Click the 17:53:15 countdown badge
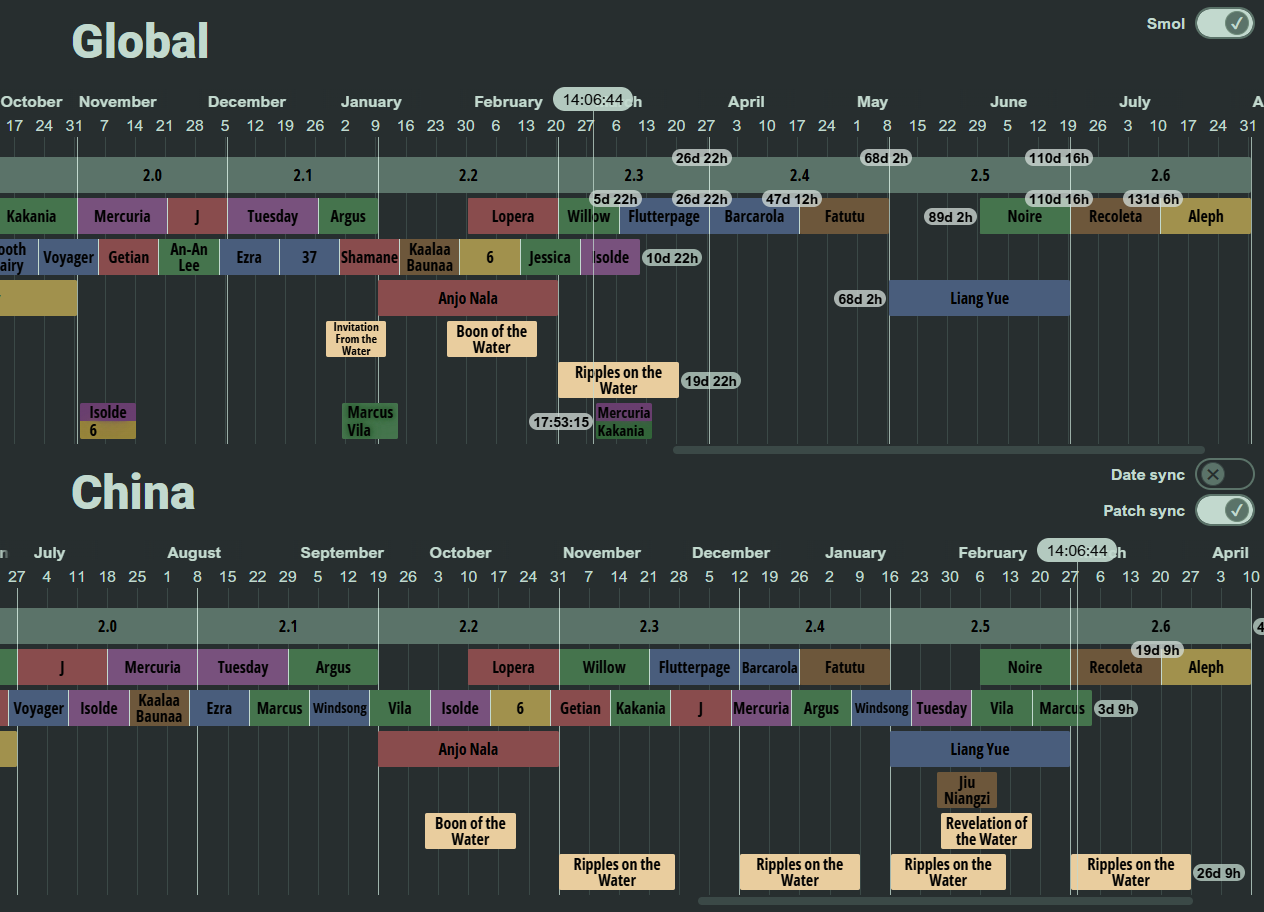1264x912 pixels. (560, 422)
